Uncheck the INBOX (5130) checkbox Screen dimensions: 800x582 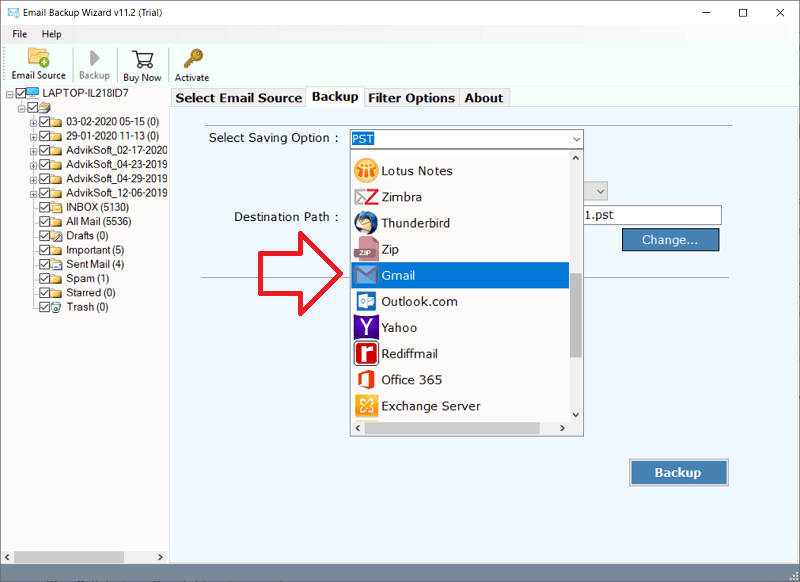pos(44,207)
